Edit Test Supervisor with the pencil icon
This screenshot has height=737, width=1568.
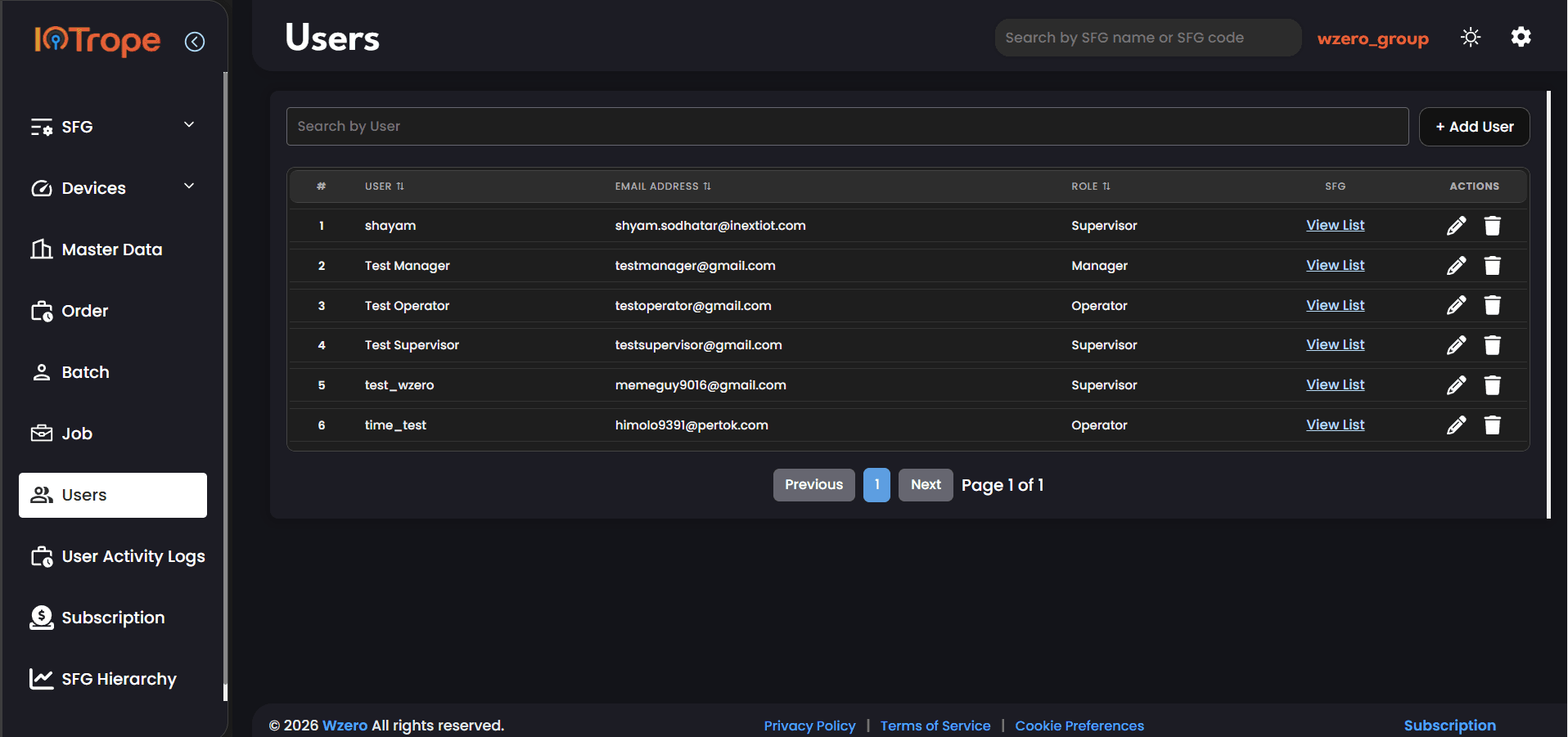click(1456, 345)
